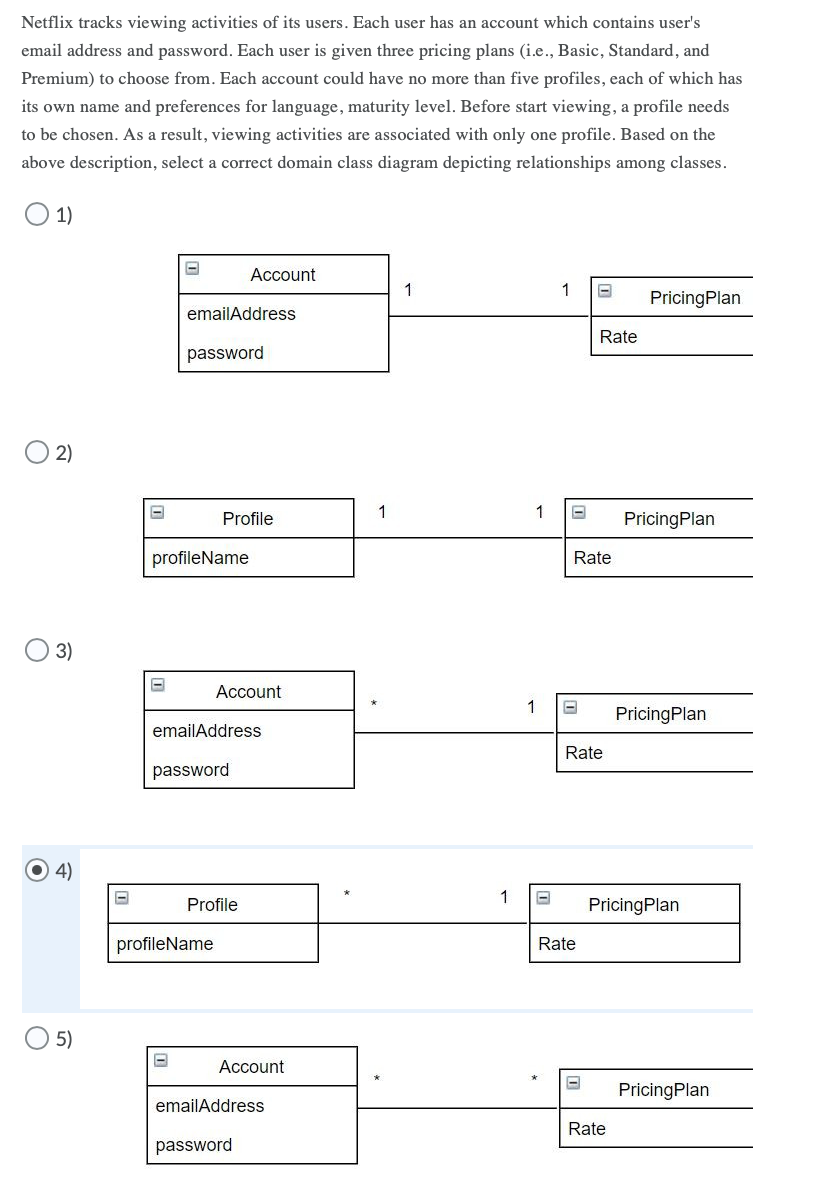Select answer option 1
The image size is (840, 1200).
click(x=36, y=213)
